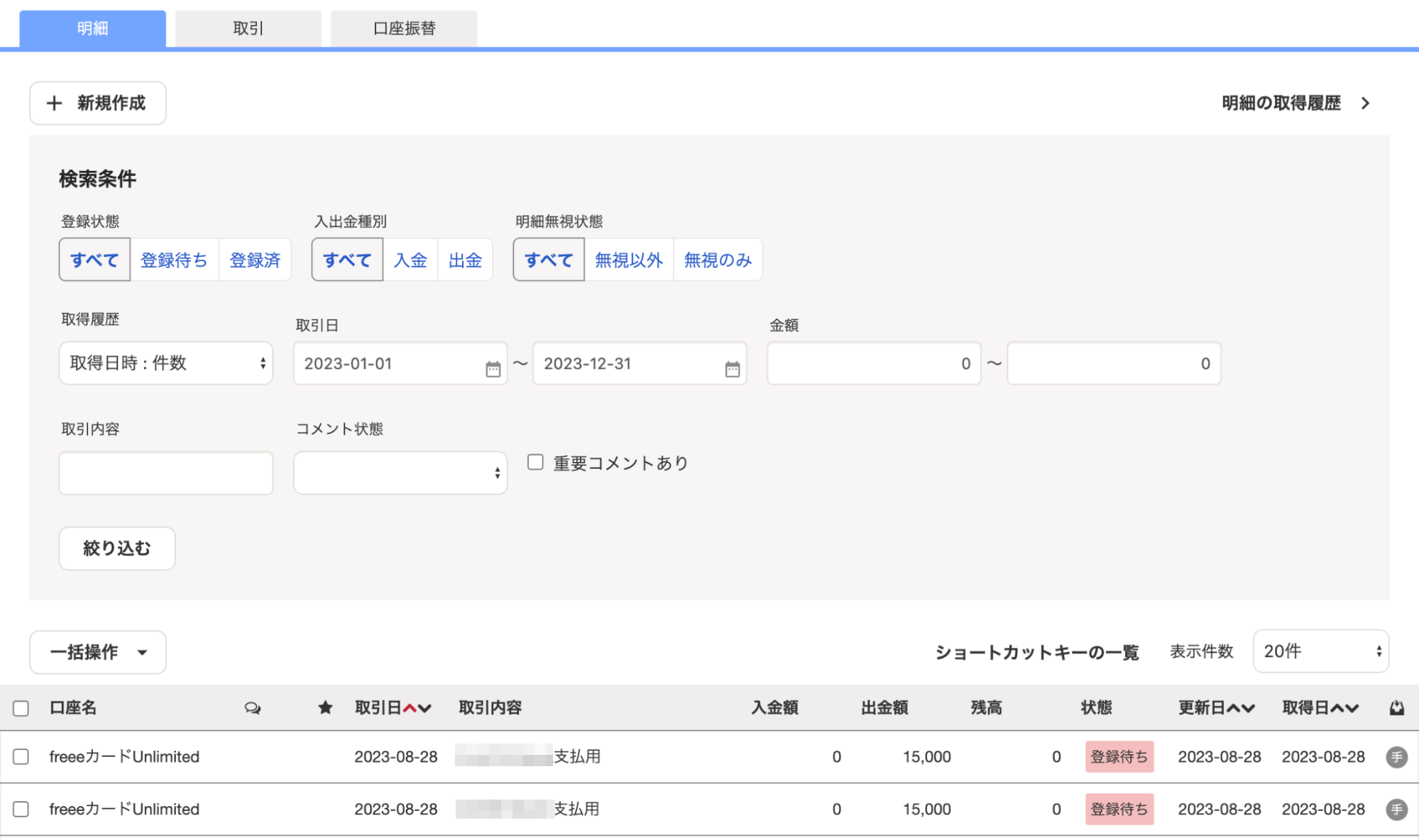The height and width of the screenshot is (840, 1419).
Task: Switch to the 取引 tab
Action: [x=248, y=28]
